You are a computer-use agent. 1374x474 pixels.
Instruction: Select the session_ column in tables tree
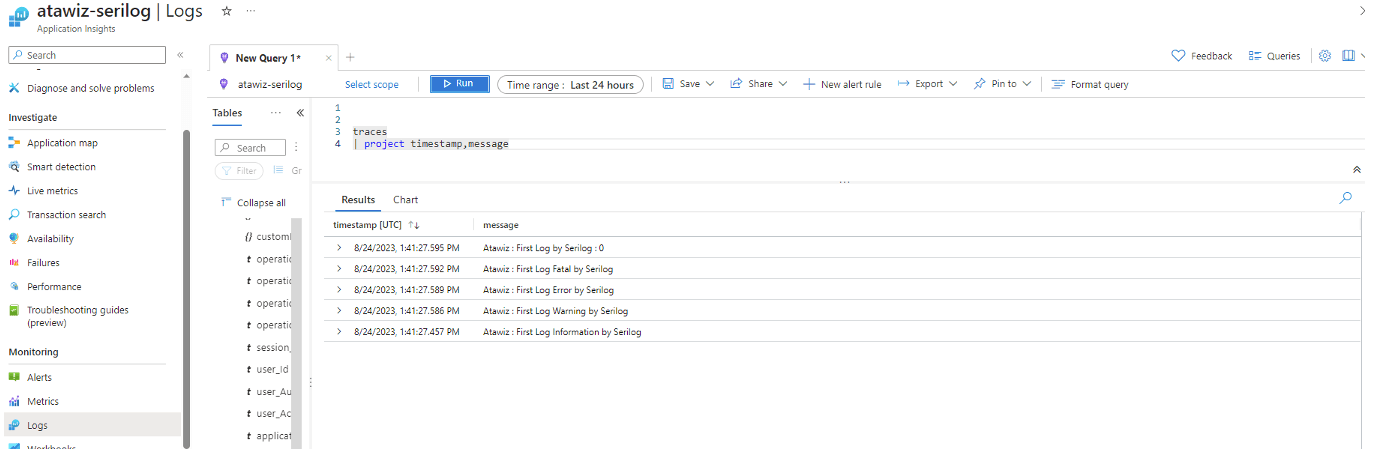[267, 348]
